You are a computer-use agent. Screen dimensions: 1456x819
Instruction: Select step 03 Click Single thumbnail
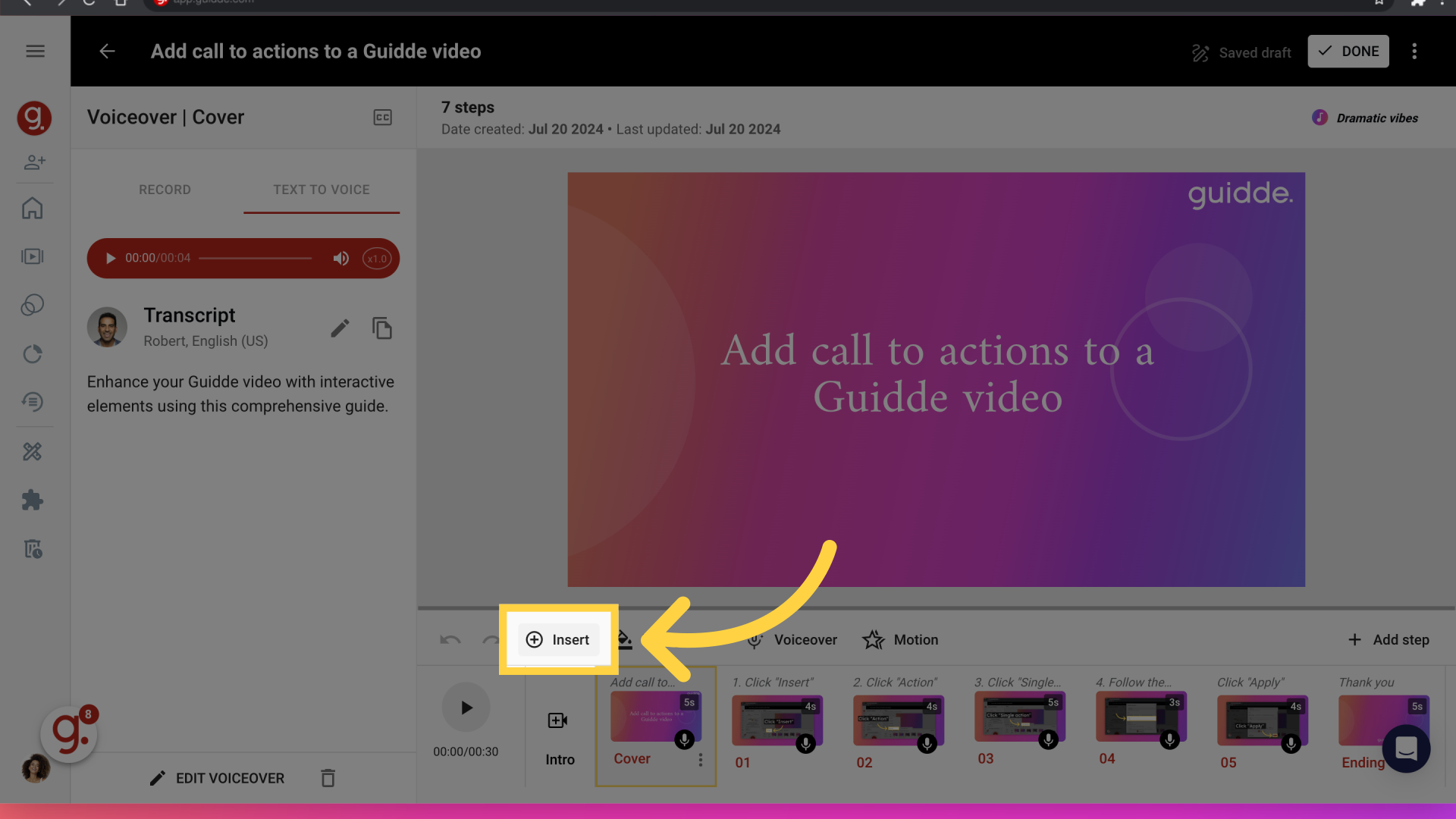click(1020, 717)
